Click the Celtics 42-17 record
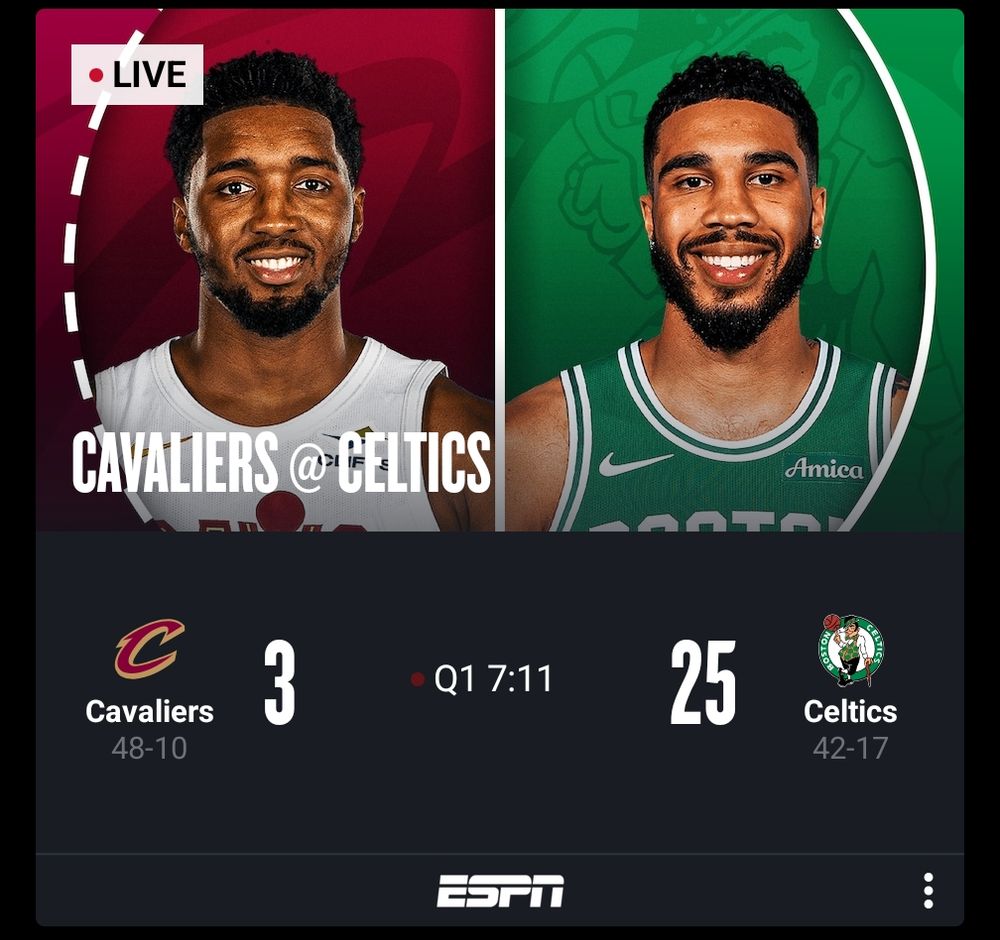The image size is (1000, 940). point(851,748)
